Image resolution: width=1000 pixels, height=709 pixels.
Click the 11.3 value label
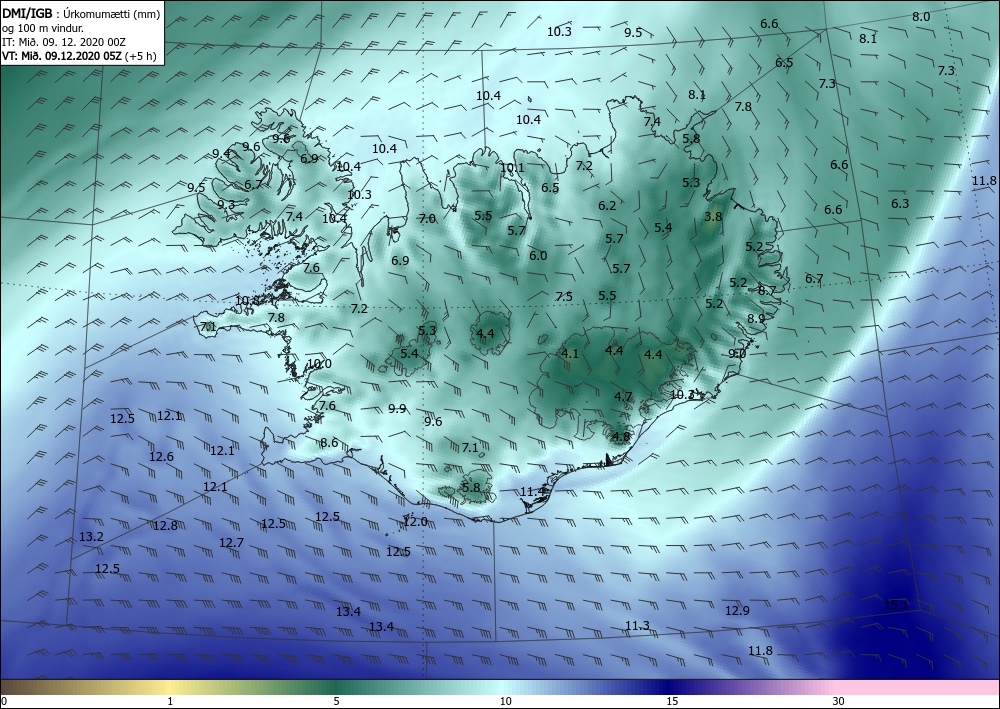[637, 626]
